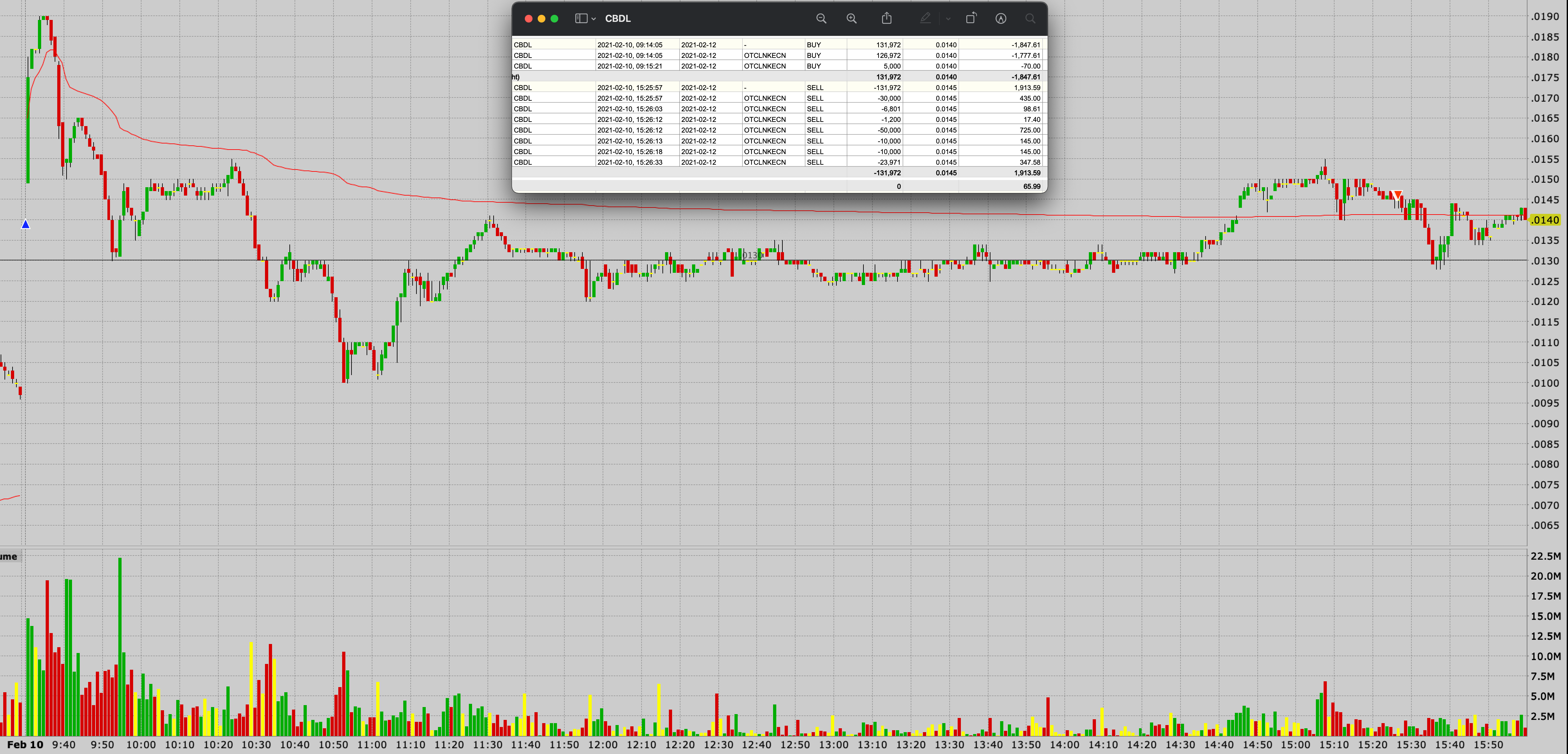Open the highlight color dropdown arrow
This screenshot has width=1568, height=754.
pyautogui.click(x=948, y=19)
